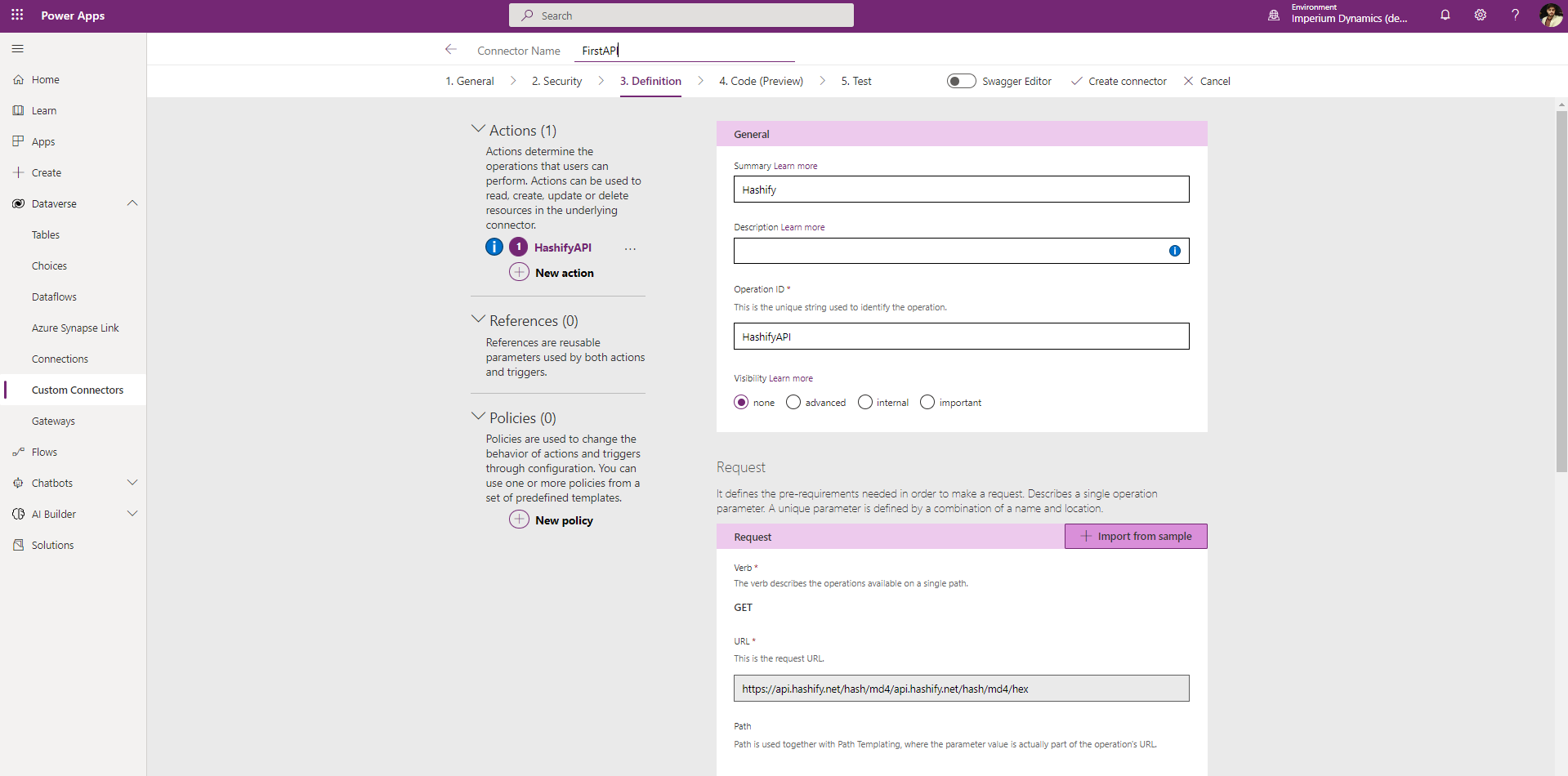This screenshot has width=1568, height=776.
Task: Click the plus icon for New action
Action: 519,272
